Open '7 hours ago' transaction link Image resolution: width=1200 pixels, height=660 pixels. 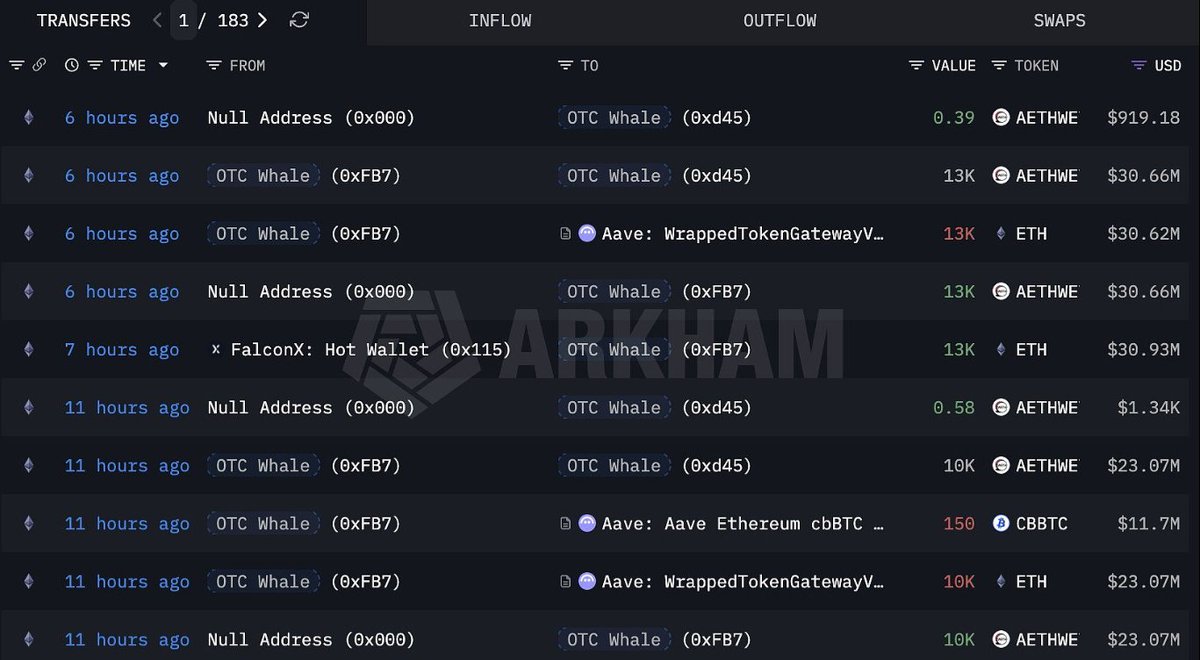point(122,350)
